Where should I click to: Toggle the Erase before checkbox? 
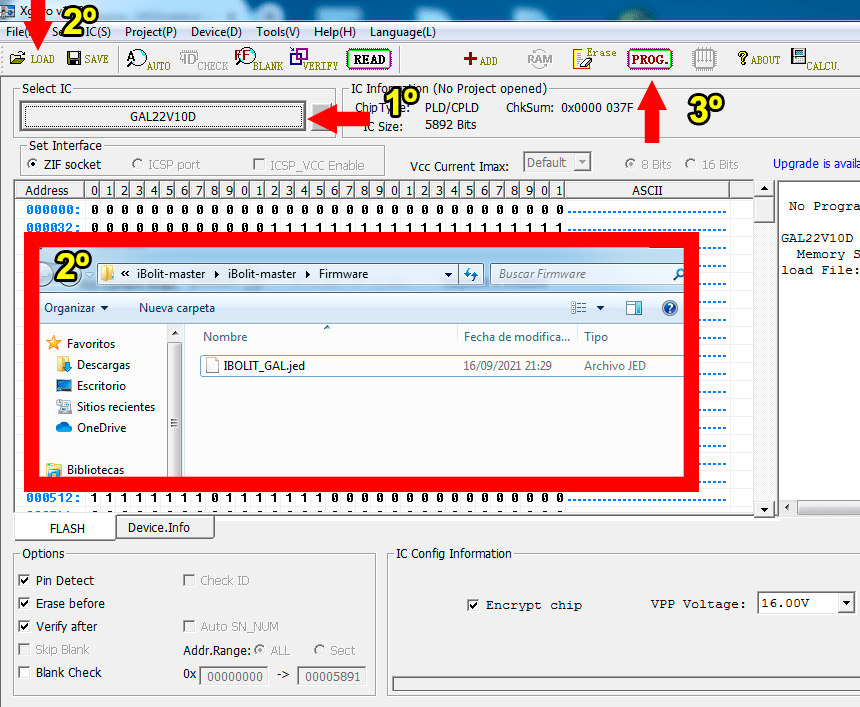click(24, 603)
